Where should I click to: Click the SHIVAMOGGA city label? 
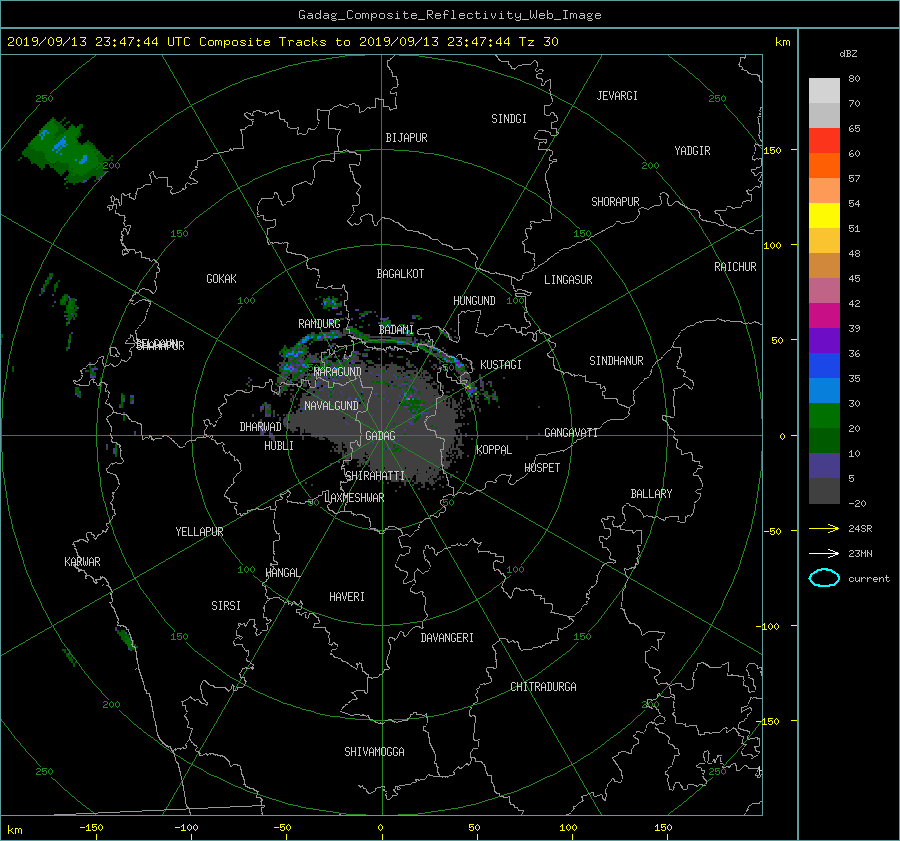click(374, 752)
